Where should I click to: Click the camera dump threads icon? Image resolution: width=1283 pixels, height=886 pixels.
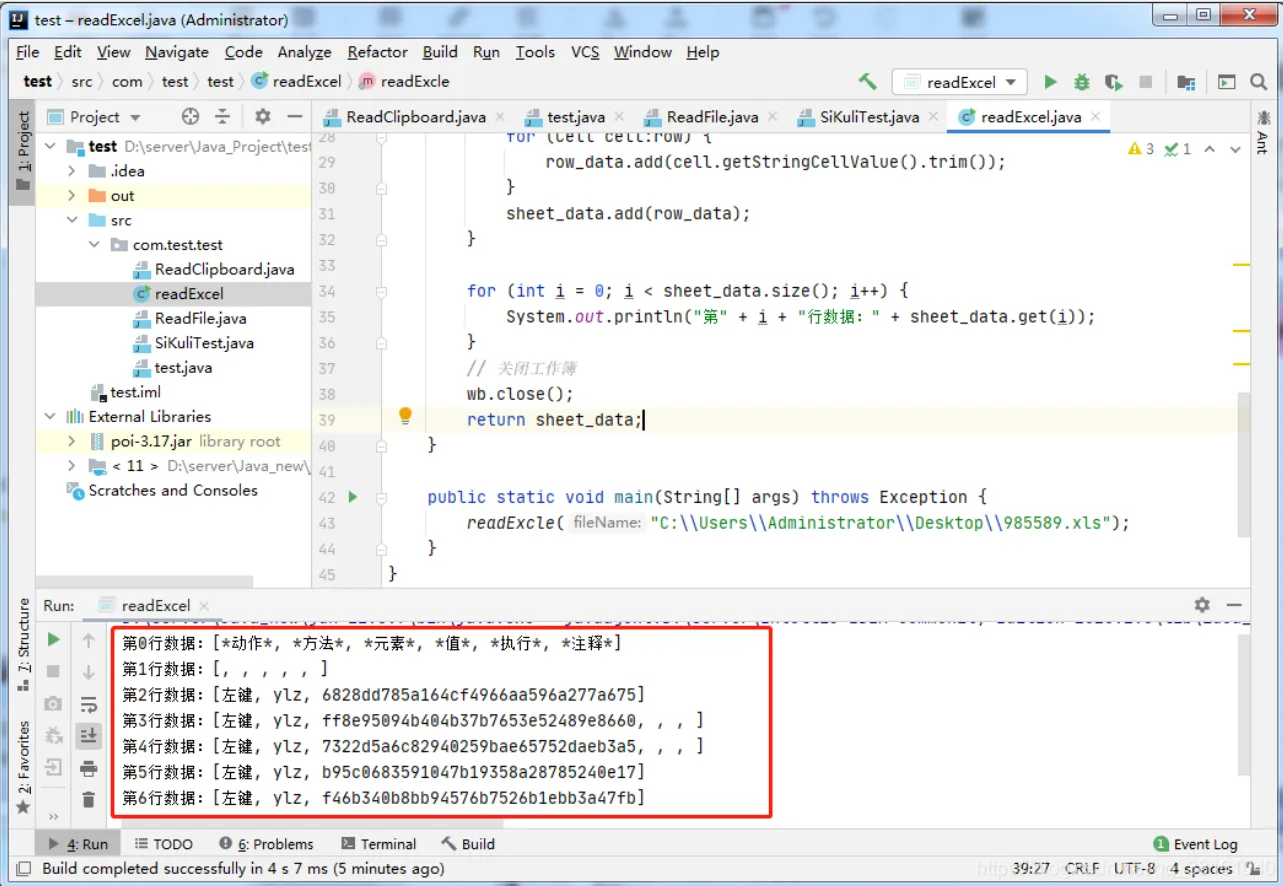pyautogui.click(x=54, y=704)
